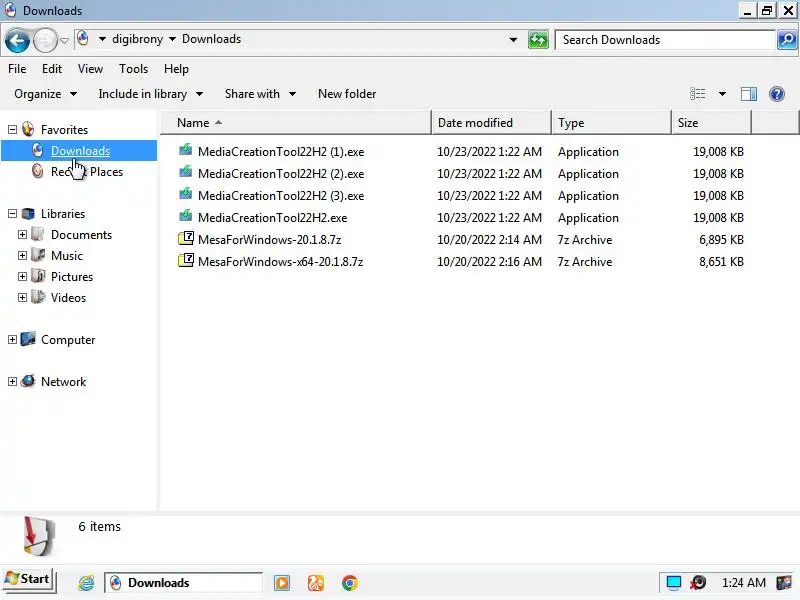Image resolution: width=800 pixels, height=600 pixels.
Task: Select Computer in navigation pane
Action: coord(68,340)
